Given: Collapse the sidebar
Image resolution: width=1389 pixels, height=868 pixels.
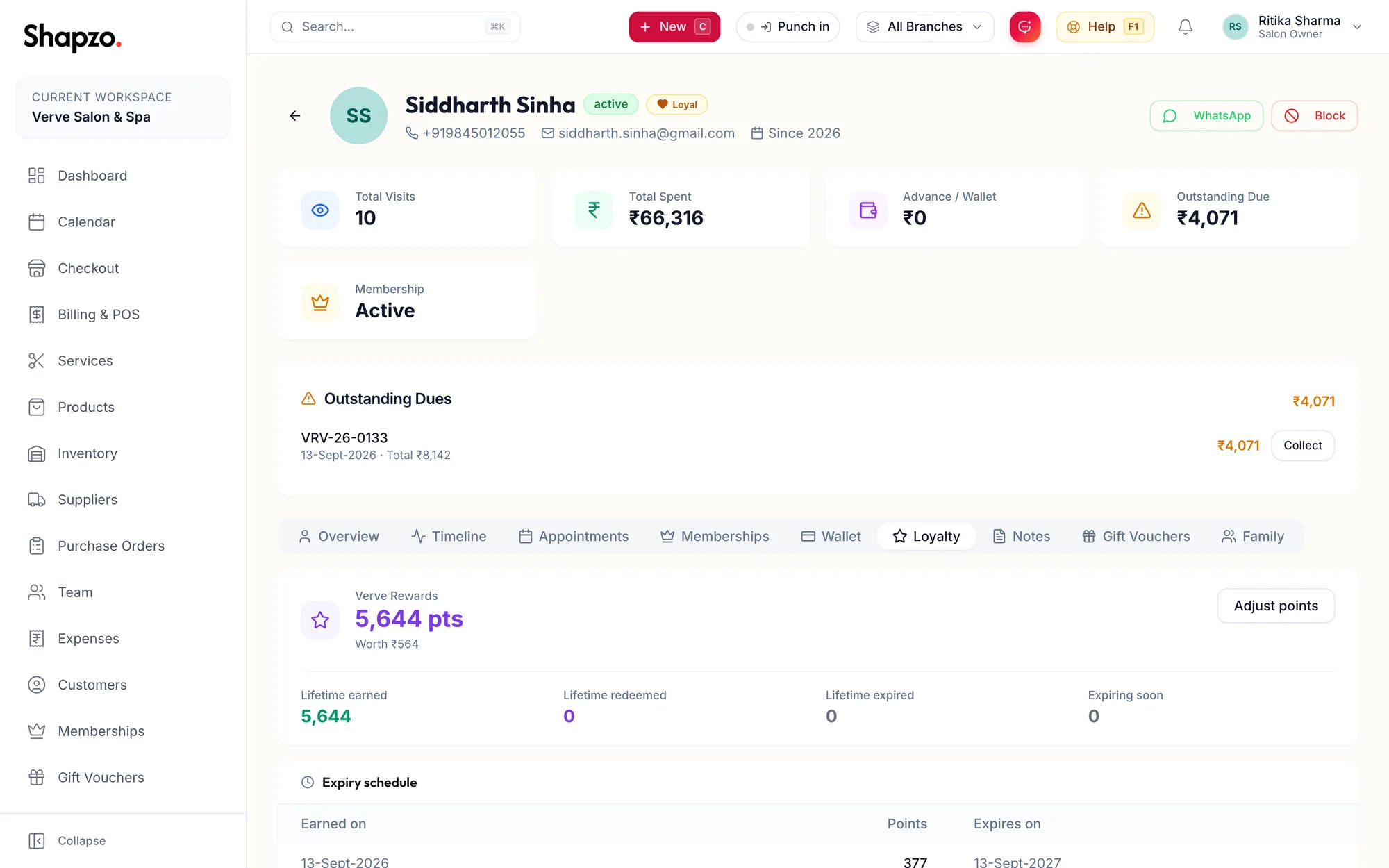Looking at the screenshot, I should [x=67, y=841].
